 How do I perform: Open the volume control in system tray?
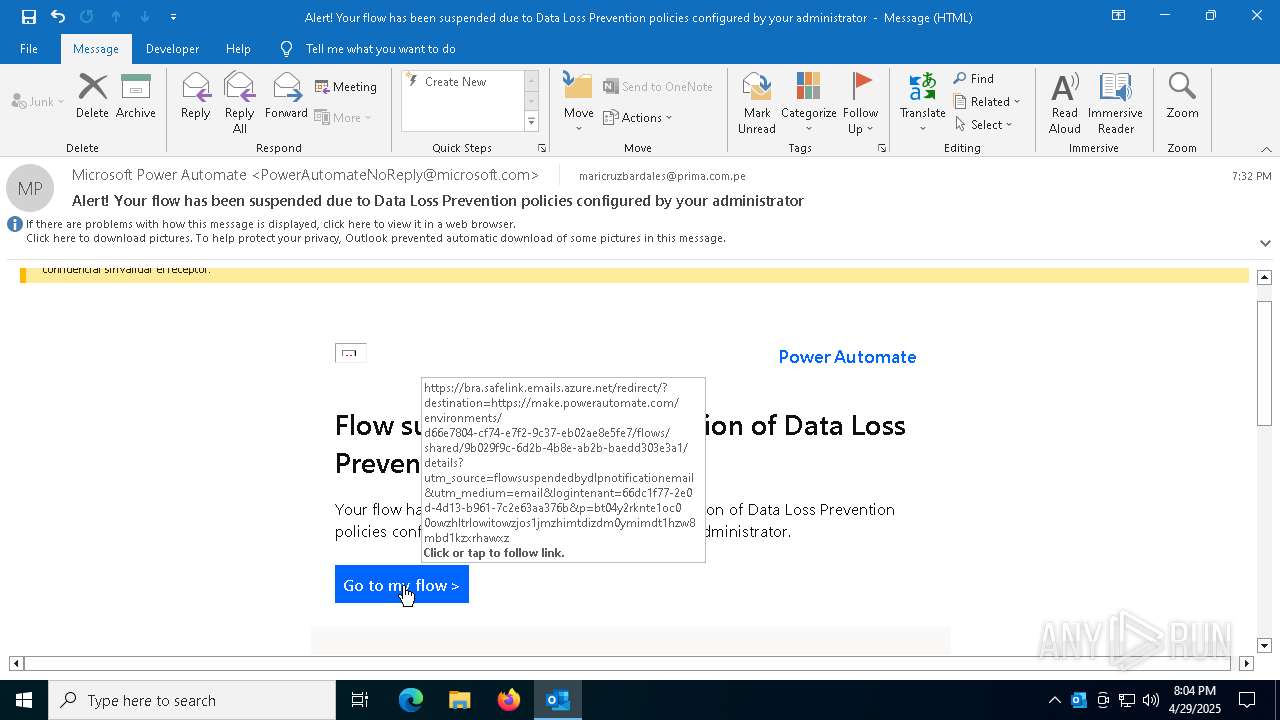tap(1151, 700)
